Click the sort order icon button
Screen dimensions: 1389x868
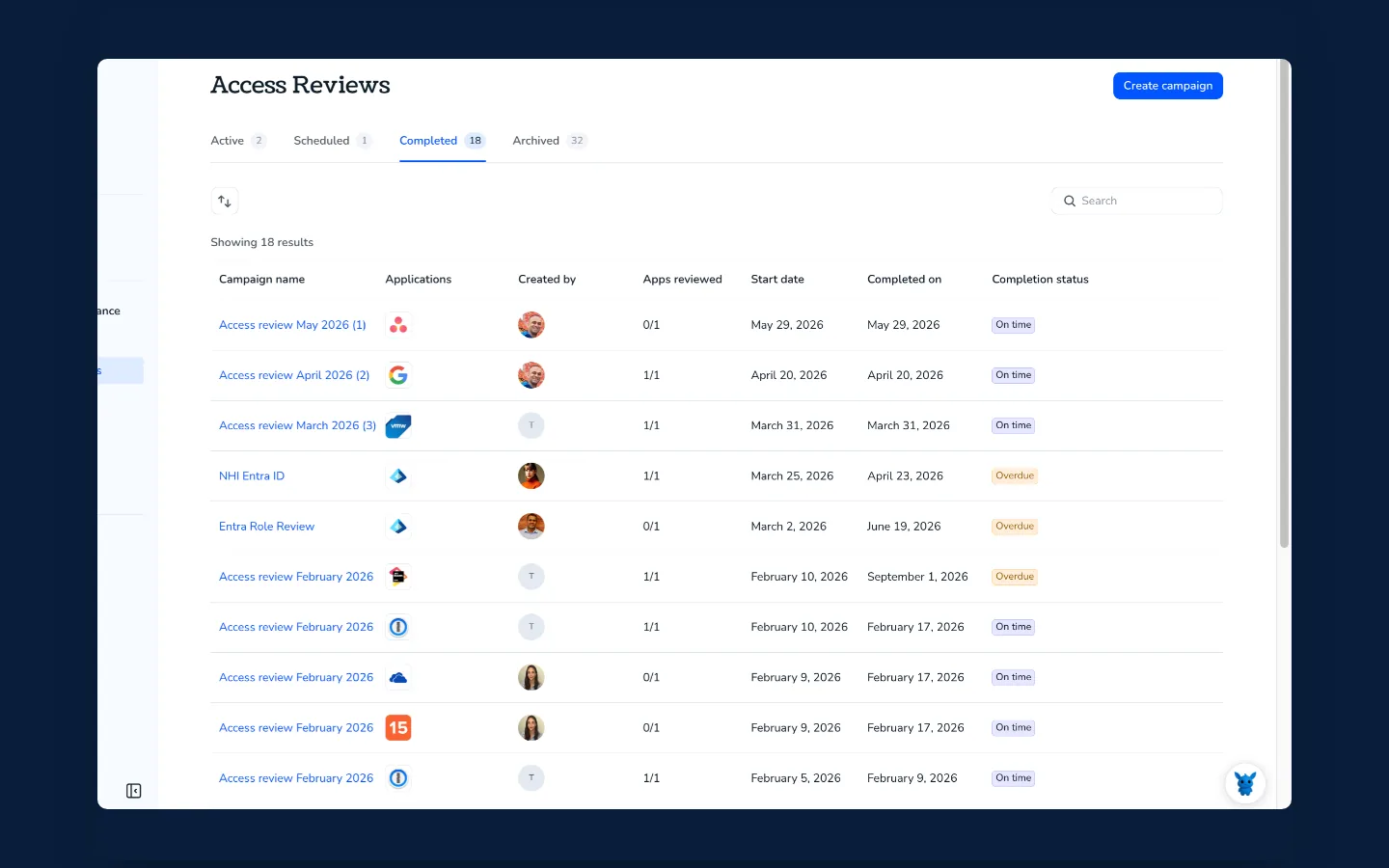225,201
